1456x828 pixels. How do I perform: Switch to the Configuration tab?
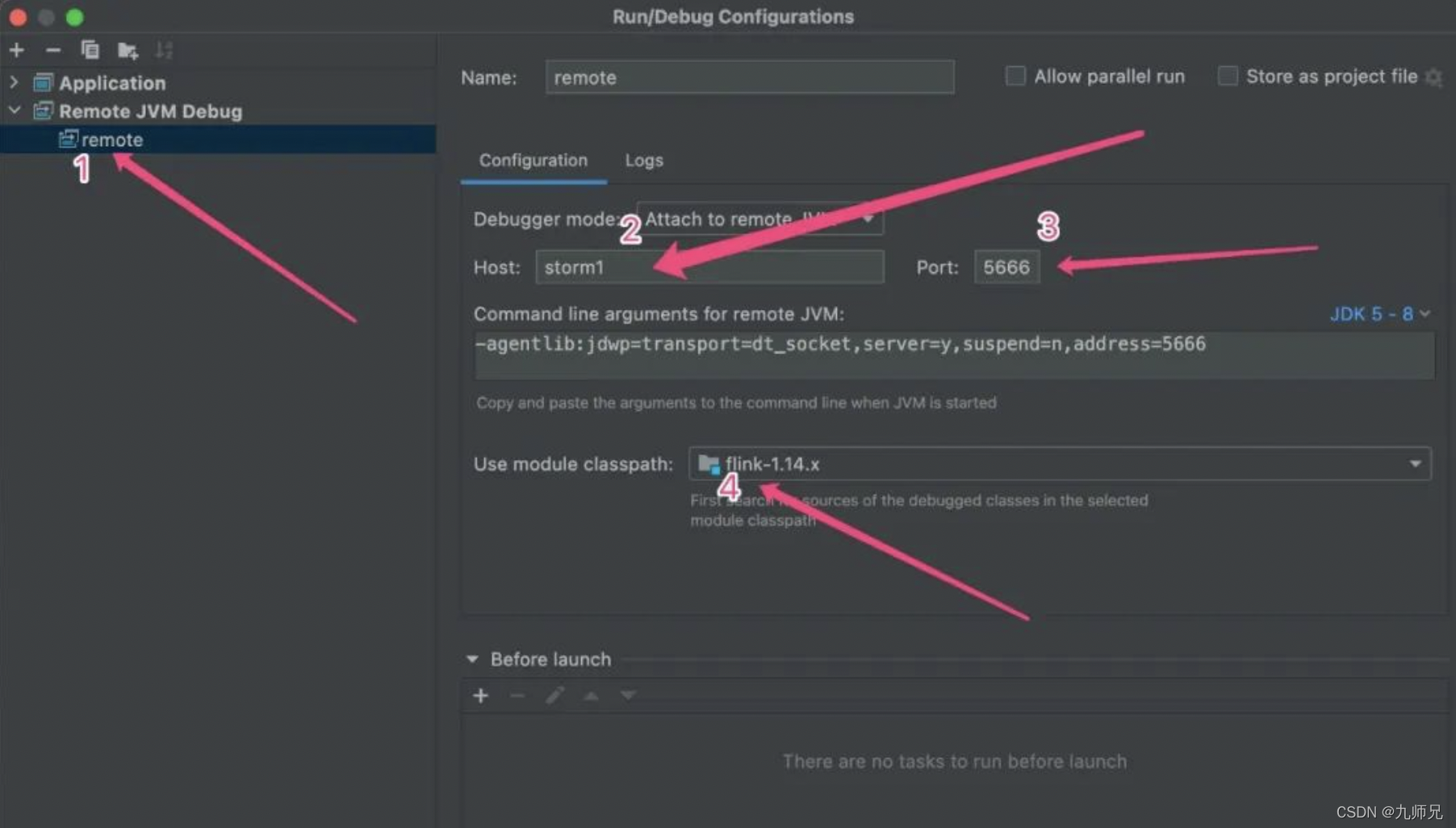tap(533, 160)
